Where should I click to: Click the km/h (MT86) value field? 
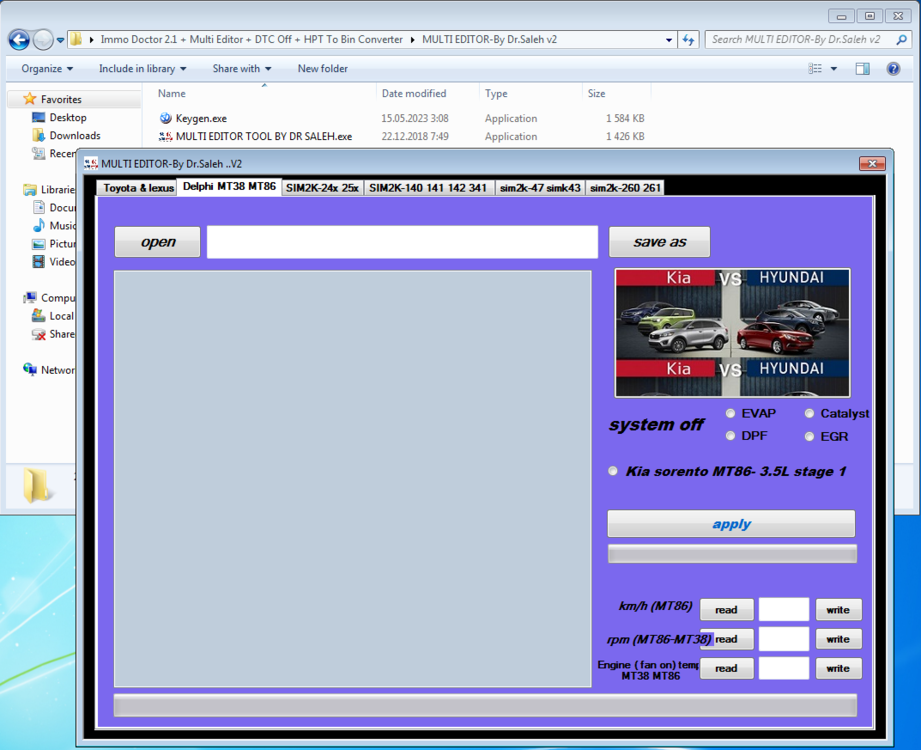click(x=783, y=609)
